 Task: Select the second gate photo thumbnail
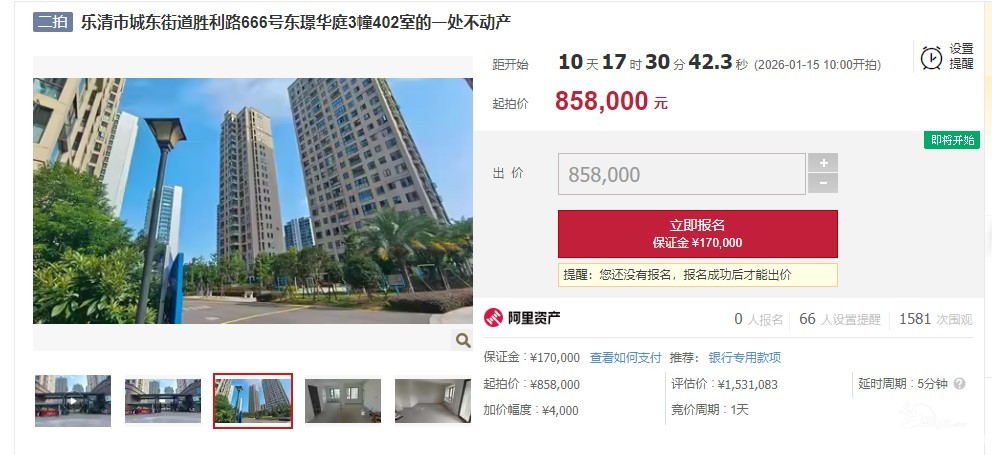(163, 401)
